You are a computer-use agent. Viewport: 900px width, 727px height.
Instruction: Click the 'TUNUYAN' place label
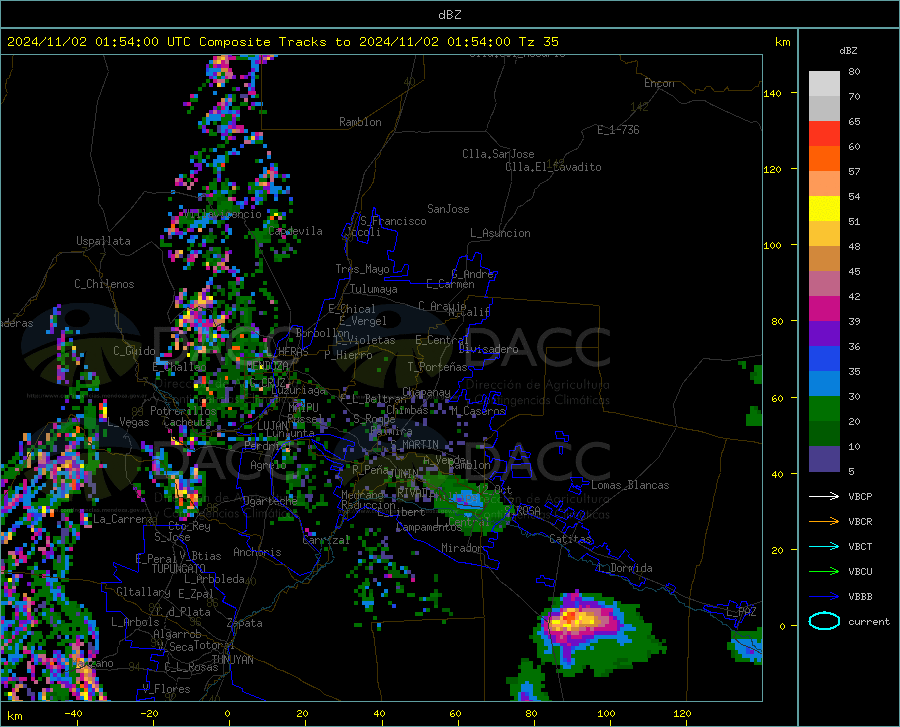point(232,660)
